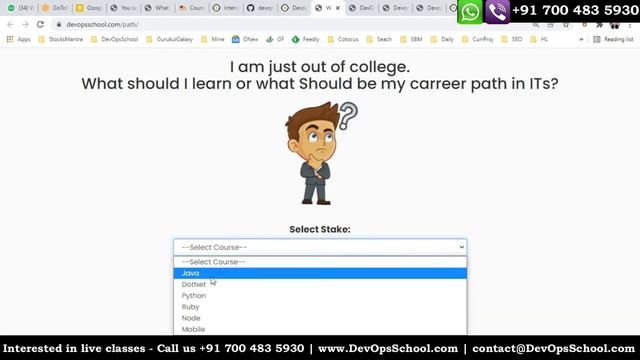Image resolution: width=640 pixels, height=360 pixels.
Task: Click the Select Stake course dropdown box
Action: (x=320, y=247)
